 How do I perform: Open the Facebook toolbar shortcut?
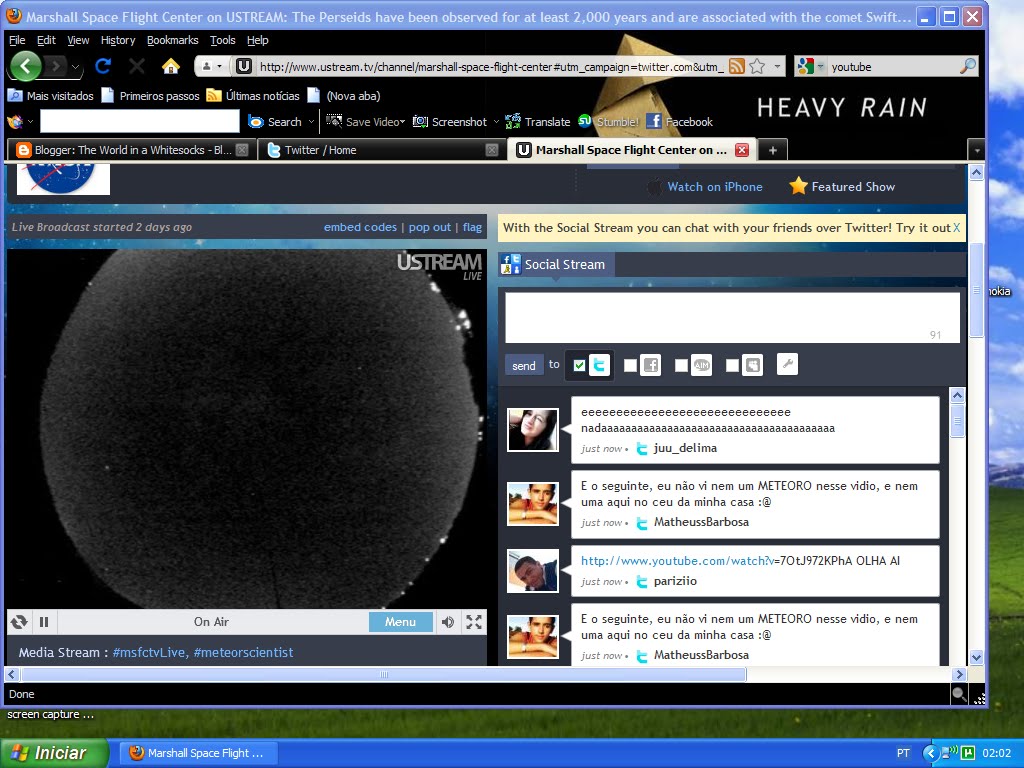(x=679, y=121)
